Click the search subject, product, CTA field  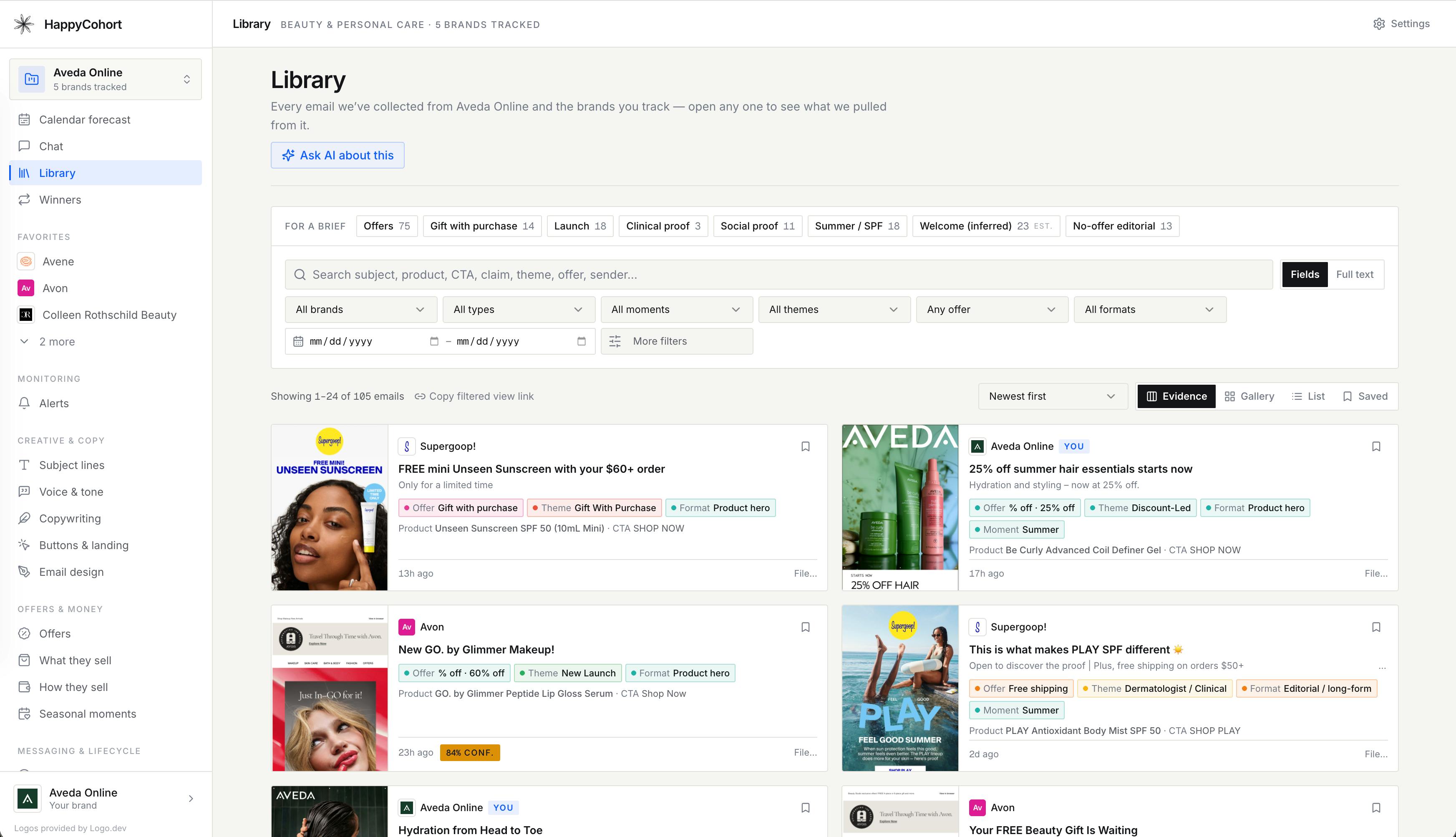tap(778, 274)
